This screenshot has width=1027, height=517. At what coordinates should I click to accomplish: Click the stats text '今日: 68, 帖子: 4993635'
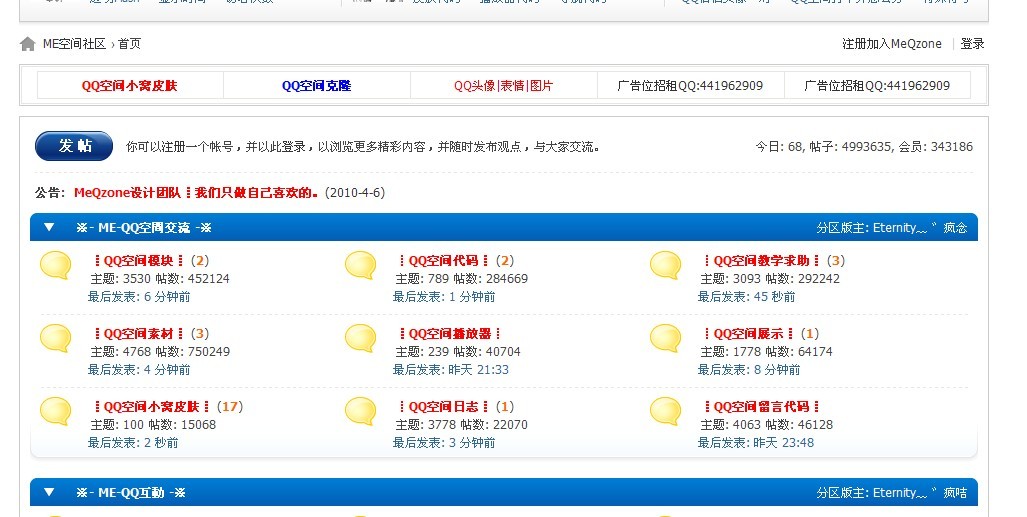coord(825,147)
